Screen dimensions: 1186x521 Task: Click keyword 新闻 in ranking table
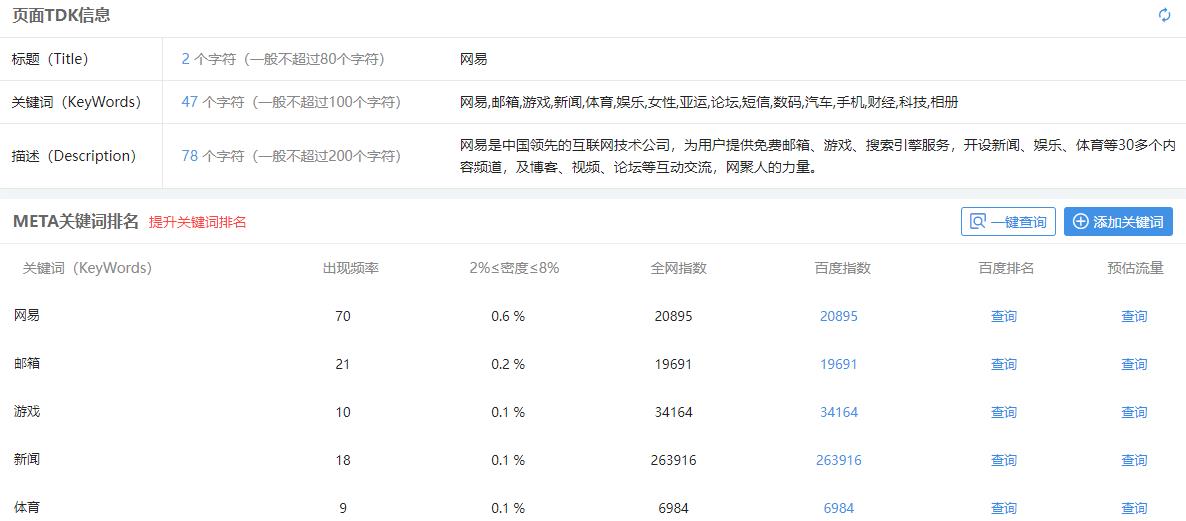(26, 459)
